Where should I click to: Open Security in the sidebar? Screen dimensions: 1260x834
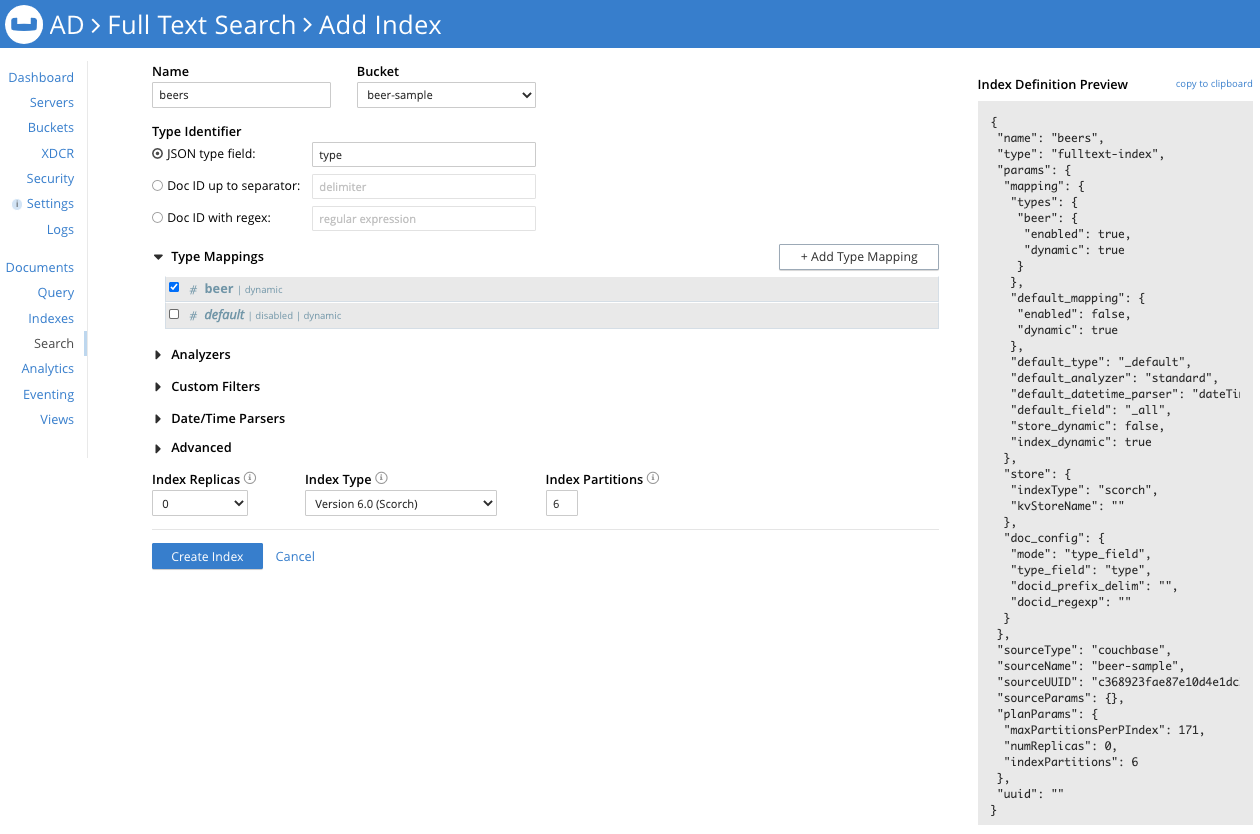pyautogui.click(x=51, y=178)
